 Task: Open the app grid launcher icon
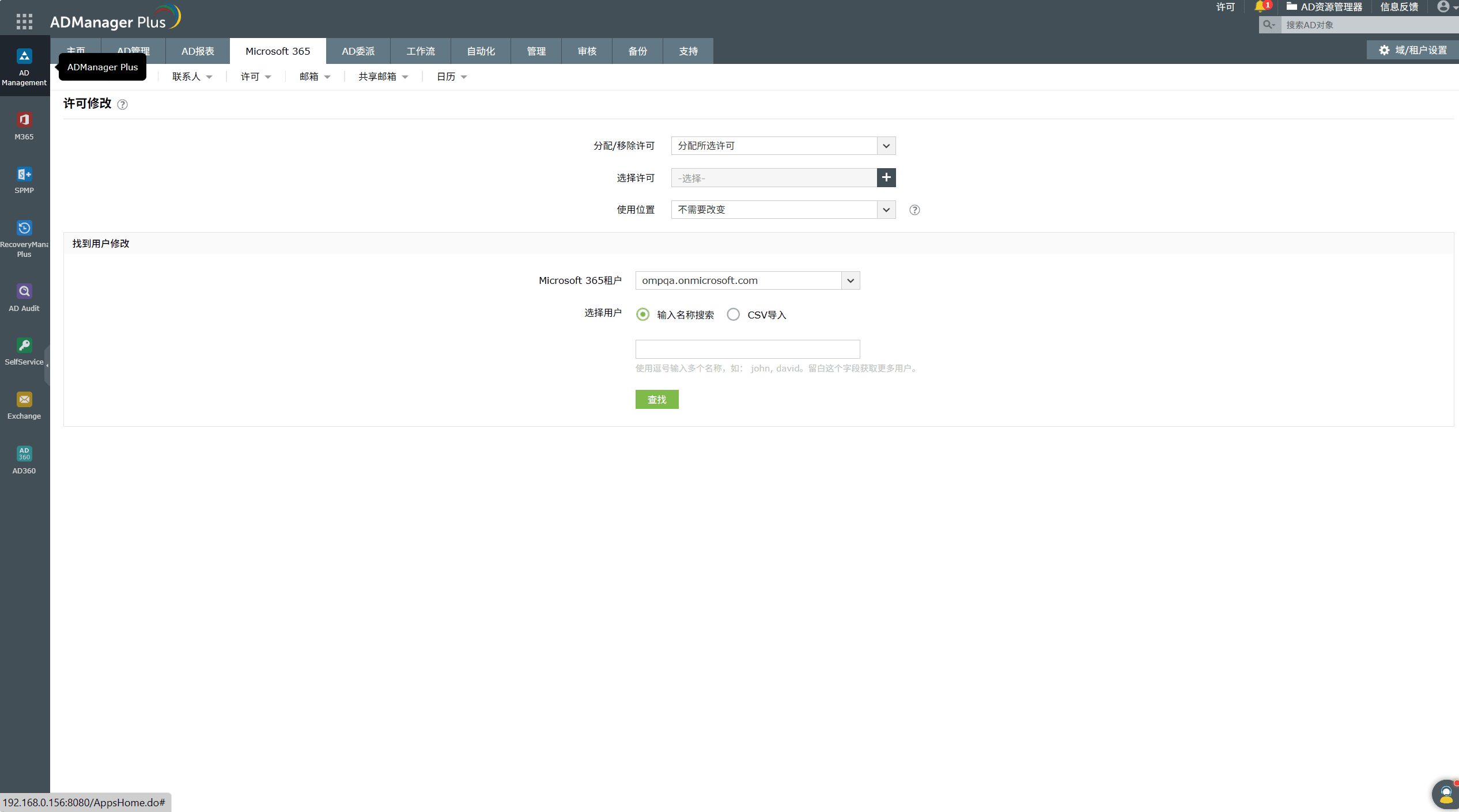coord(24,21)
